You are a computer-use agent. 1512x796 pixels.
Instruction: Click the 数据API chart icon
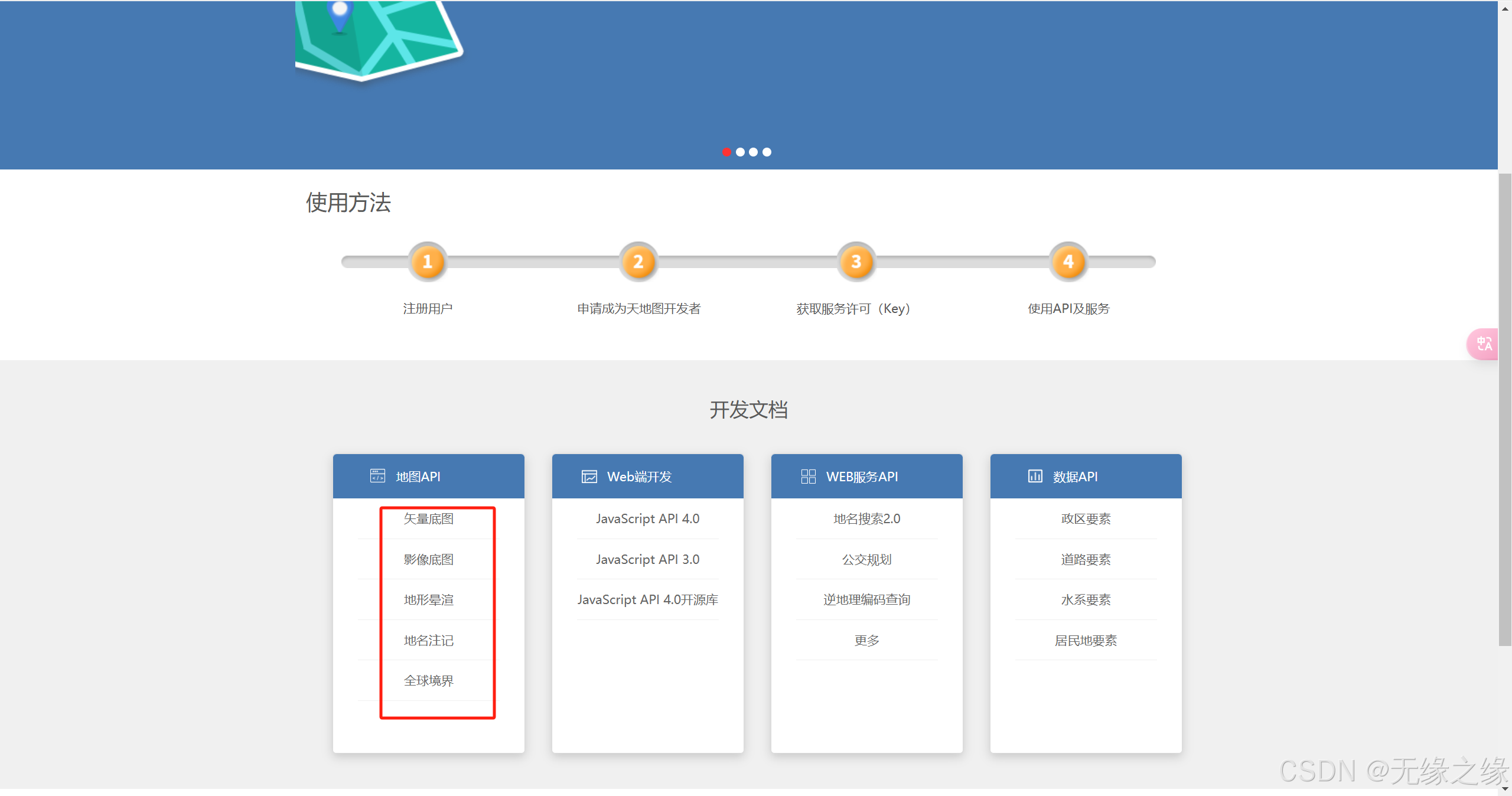point(1035,476)
